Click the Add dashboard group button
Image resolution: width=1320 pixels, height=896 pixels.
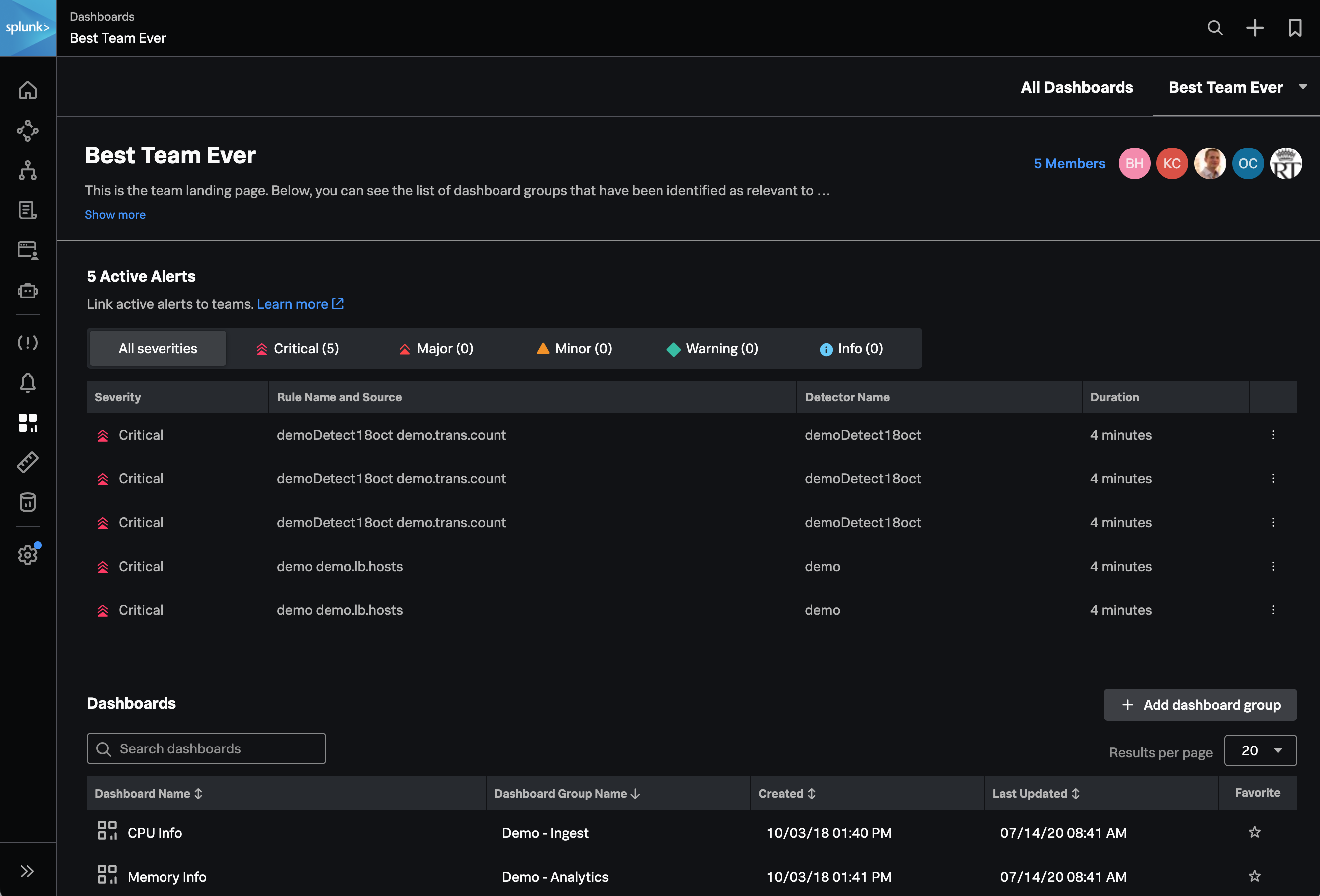[x=1200, y=705]
